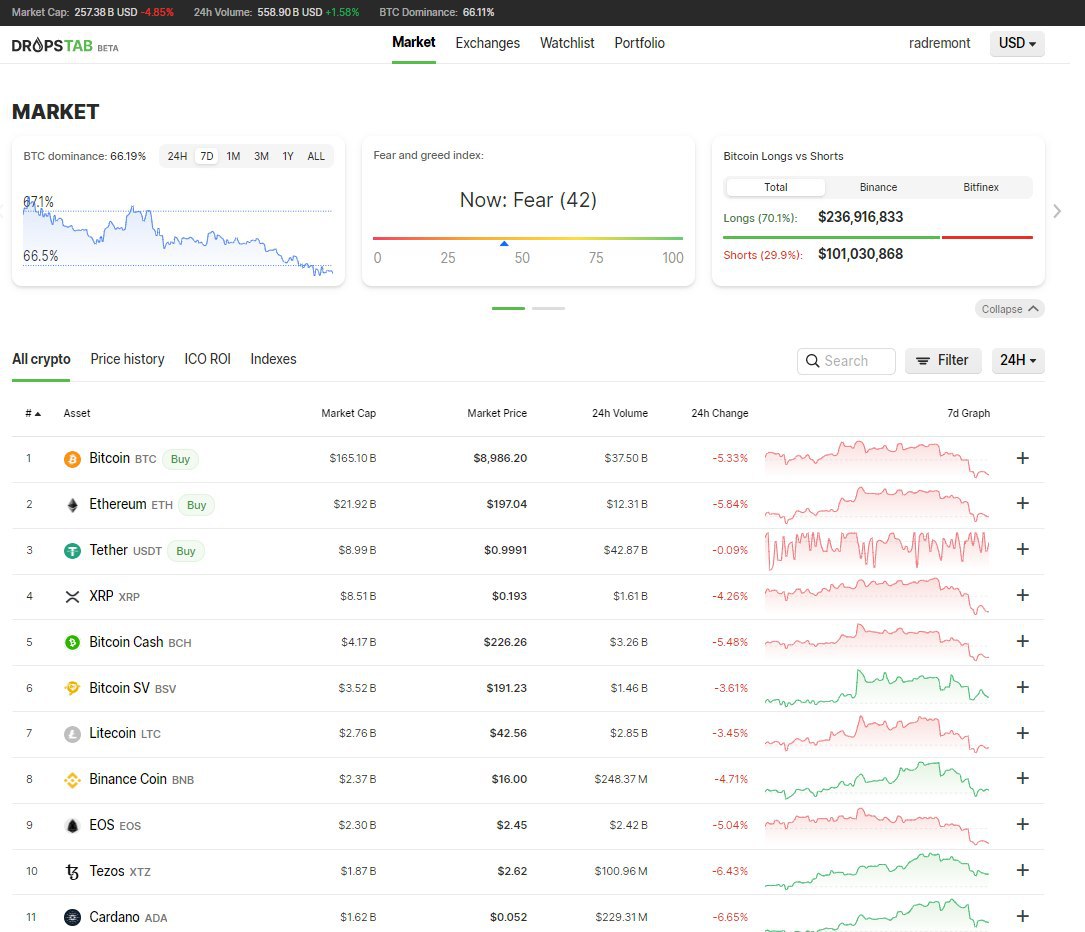Add Binance Coin with its plus icon
This screenshot has width=1085, height=932.
click(1022, 778)
